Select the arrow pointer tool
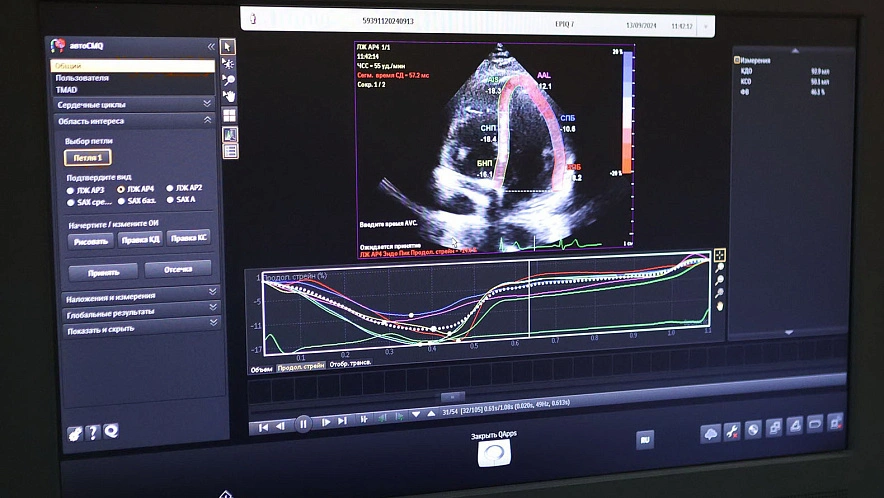884x498 pixels. (x=228, y=46)
